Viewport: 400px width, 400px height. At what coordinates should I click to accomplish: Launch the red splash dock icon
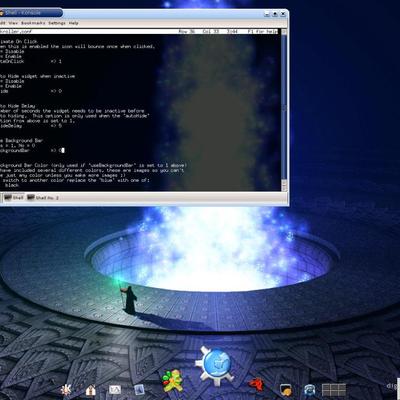tap(256, 384)
